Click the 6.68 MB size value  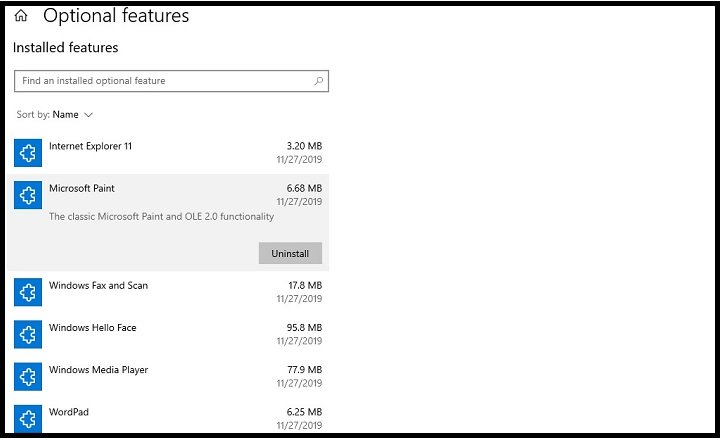tap(304, 188)
